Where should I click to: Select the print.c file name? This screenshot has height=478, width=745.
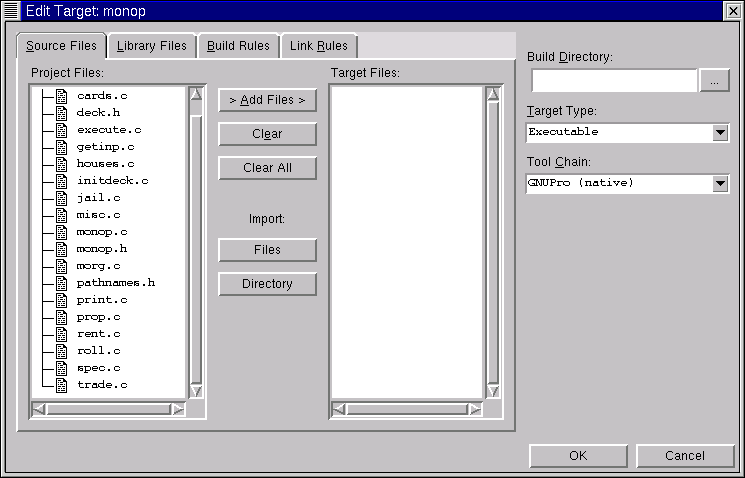[102, 300]
